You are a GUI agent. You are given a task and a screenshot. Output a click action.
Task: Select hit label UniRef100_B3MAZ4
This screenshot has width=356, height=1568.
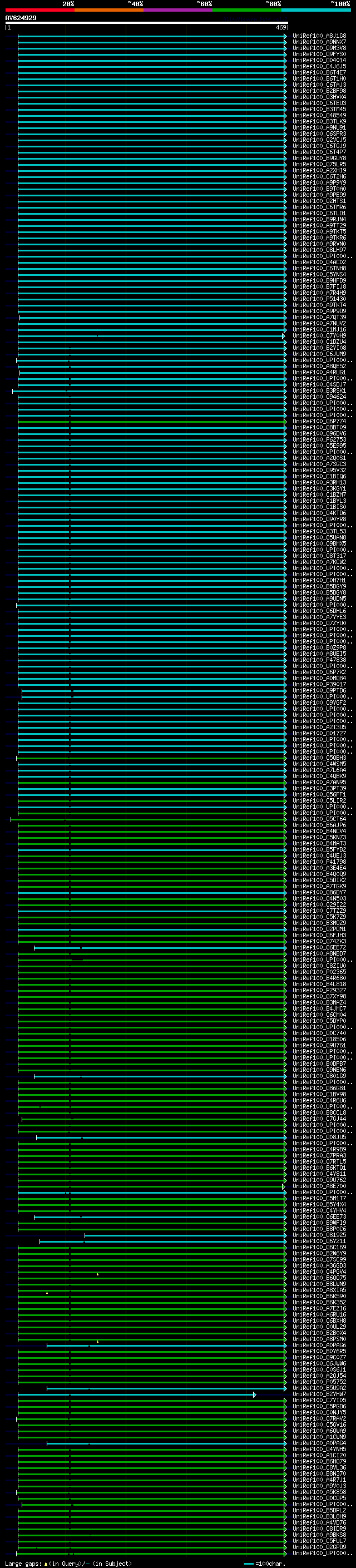pos(319,1002)
